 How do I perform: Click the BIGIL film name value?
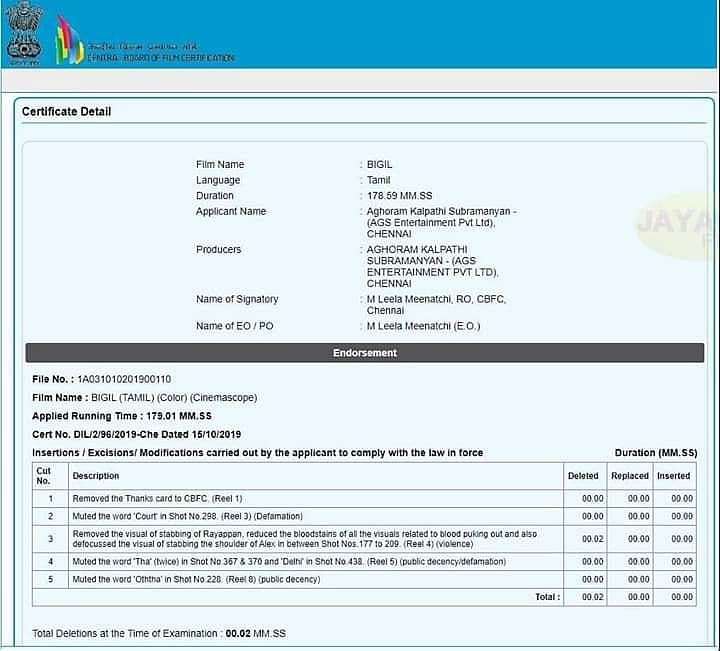point(380,165)
